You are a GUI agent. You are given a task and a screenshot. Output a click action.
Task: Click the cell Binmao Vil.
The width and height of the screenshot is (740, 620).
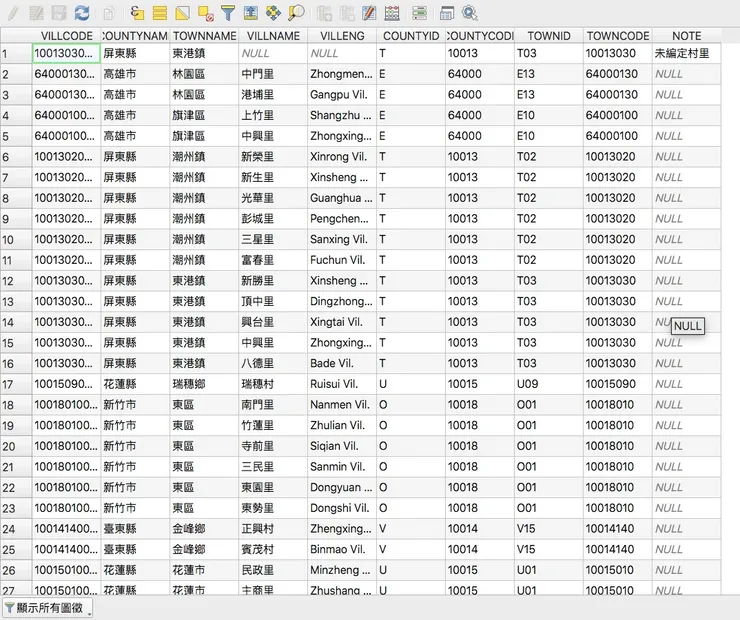click(x=342, y=550)
